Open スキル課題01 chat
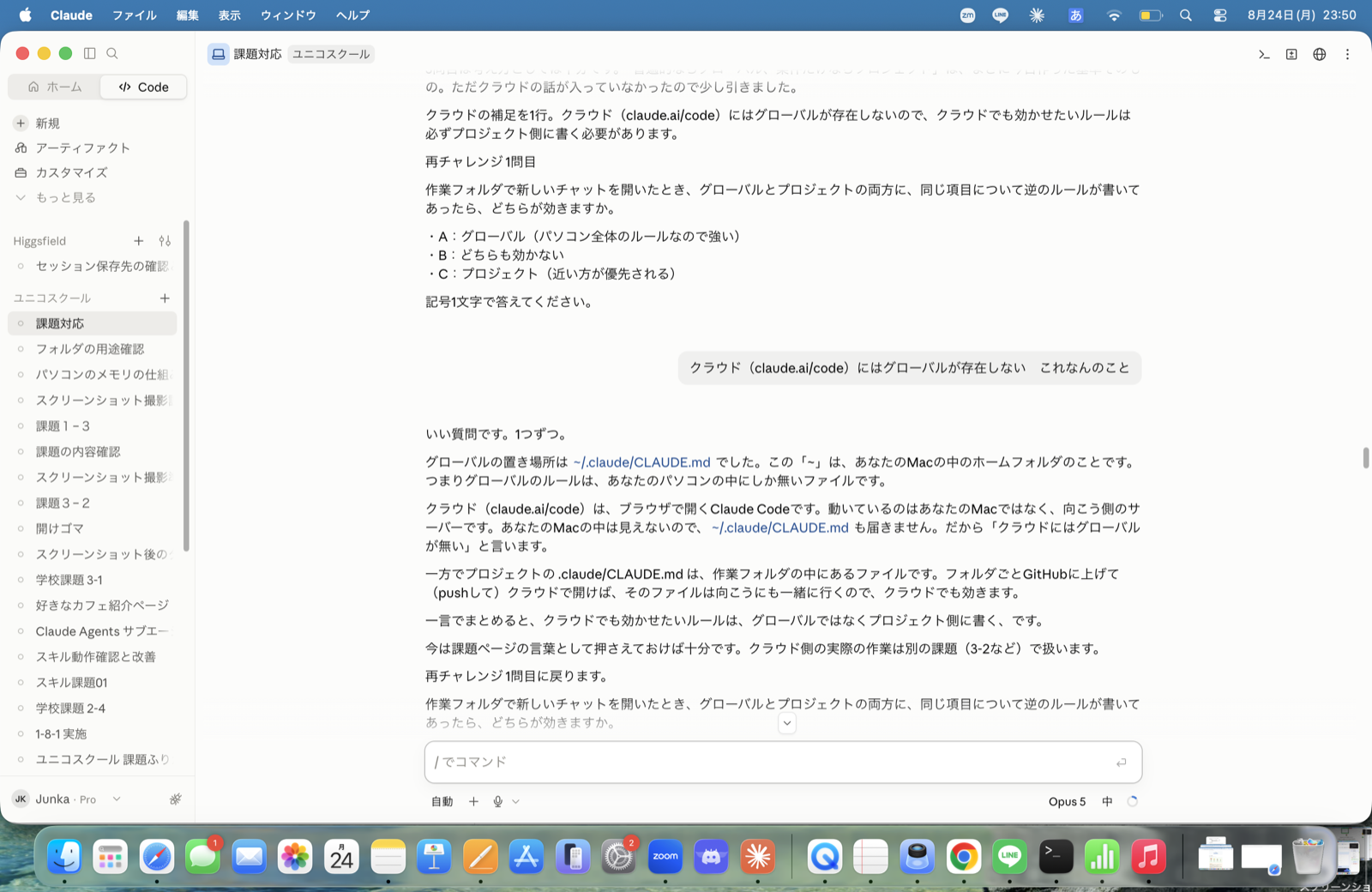Screen dimensions: 1372x892 pyautogui.click(x=93, y=683)
